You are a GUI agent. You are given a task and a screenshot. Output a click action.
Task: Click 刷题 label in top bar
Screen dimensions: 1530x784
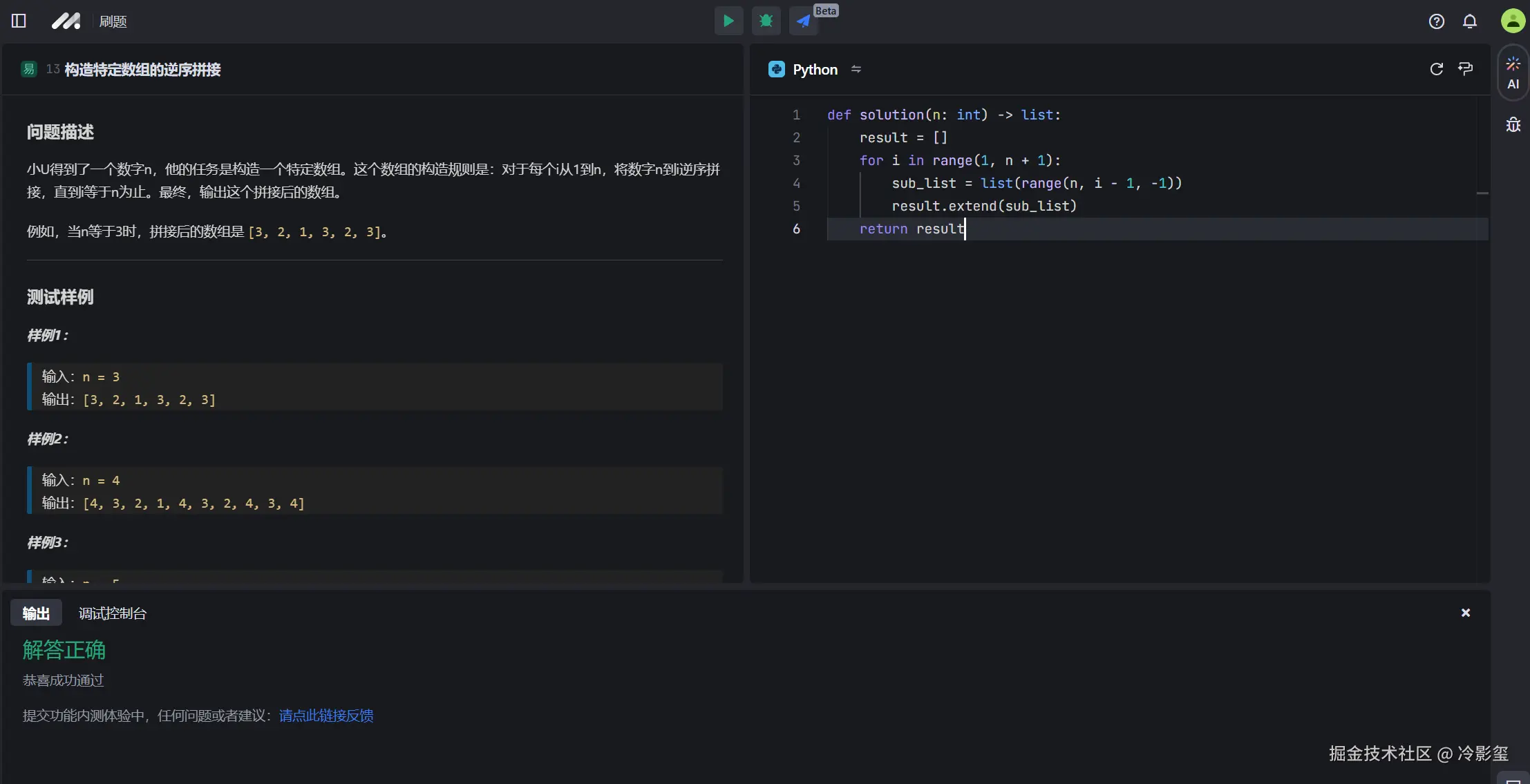113,21
